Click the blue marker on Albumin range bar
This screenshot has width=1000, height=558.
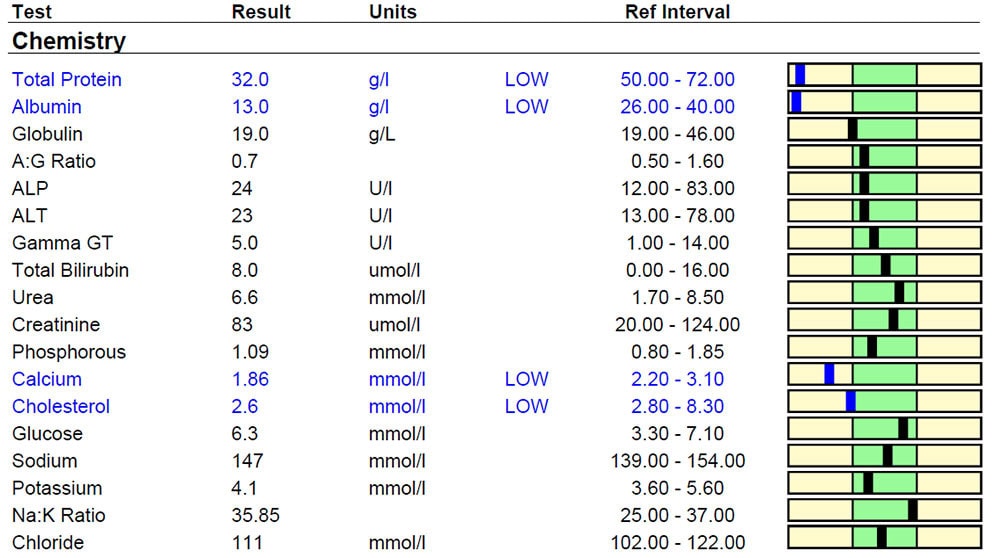pos(796,102)
